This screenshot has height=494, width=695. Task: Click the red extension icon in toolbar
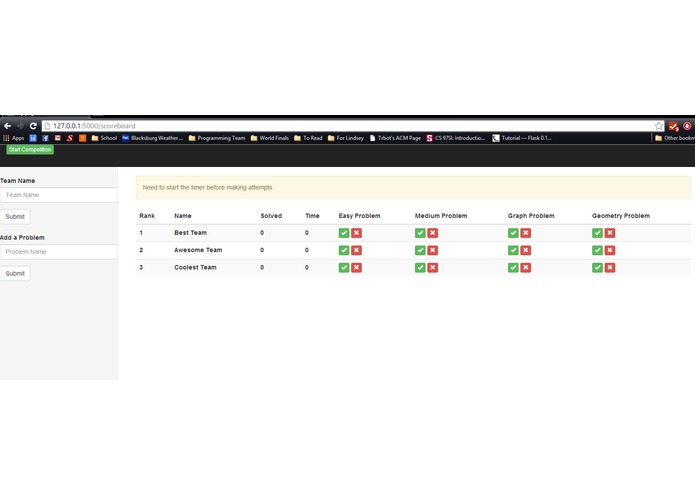pos(687,126)
